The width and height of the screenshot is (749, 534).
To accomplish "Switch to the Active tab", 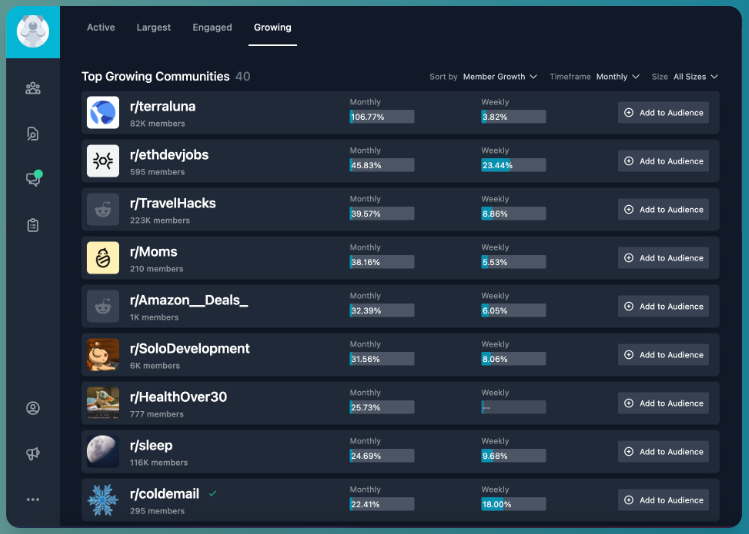I will 101,27.
